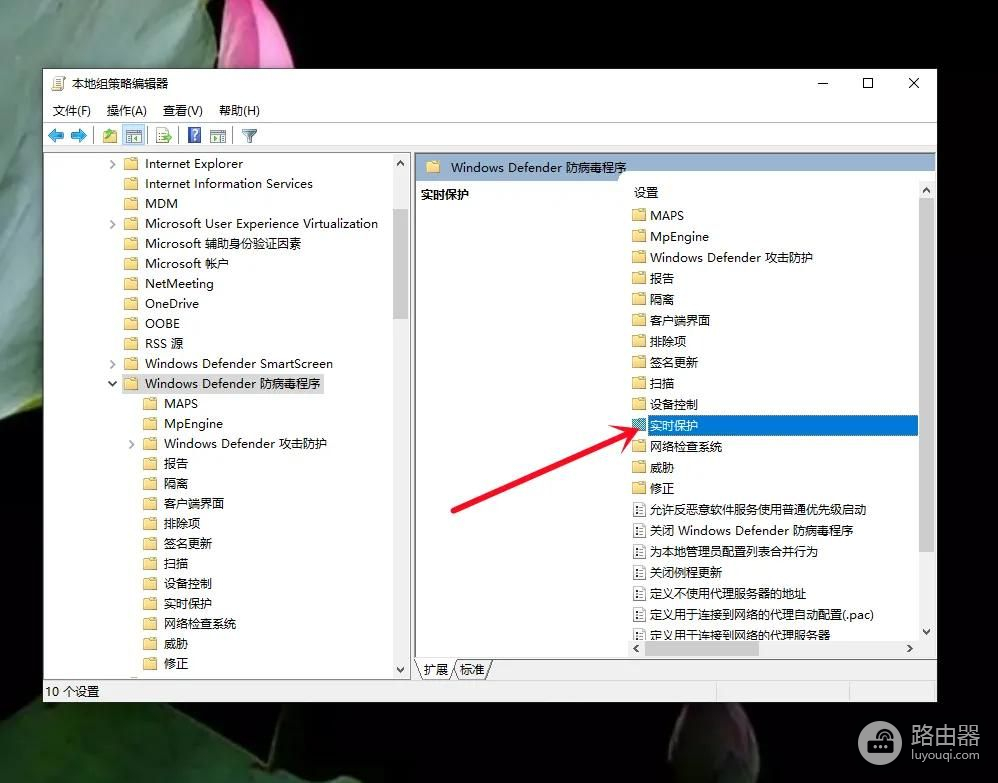Select 排除项 folder in right pane list
This screenshot has height=783, width=998.
[x=668, y=341]
